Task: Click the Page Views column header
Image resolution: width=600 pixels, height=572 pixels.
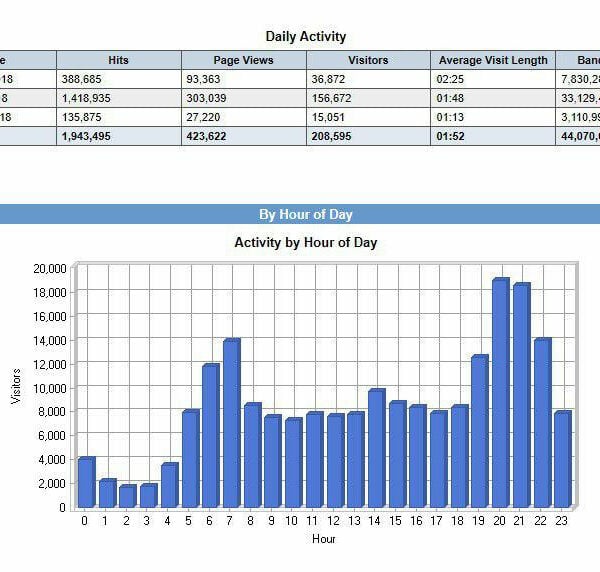Action: [243, 60]
